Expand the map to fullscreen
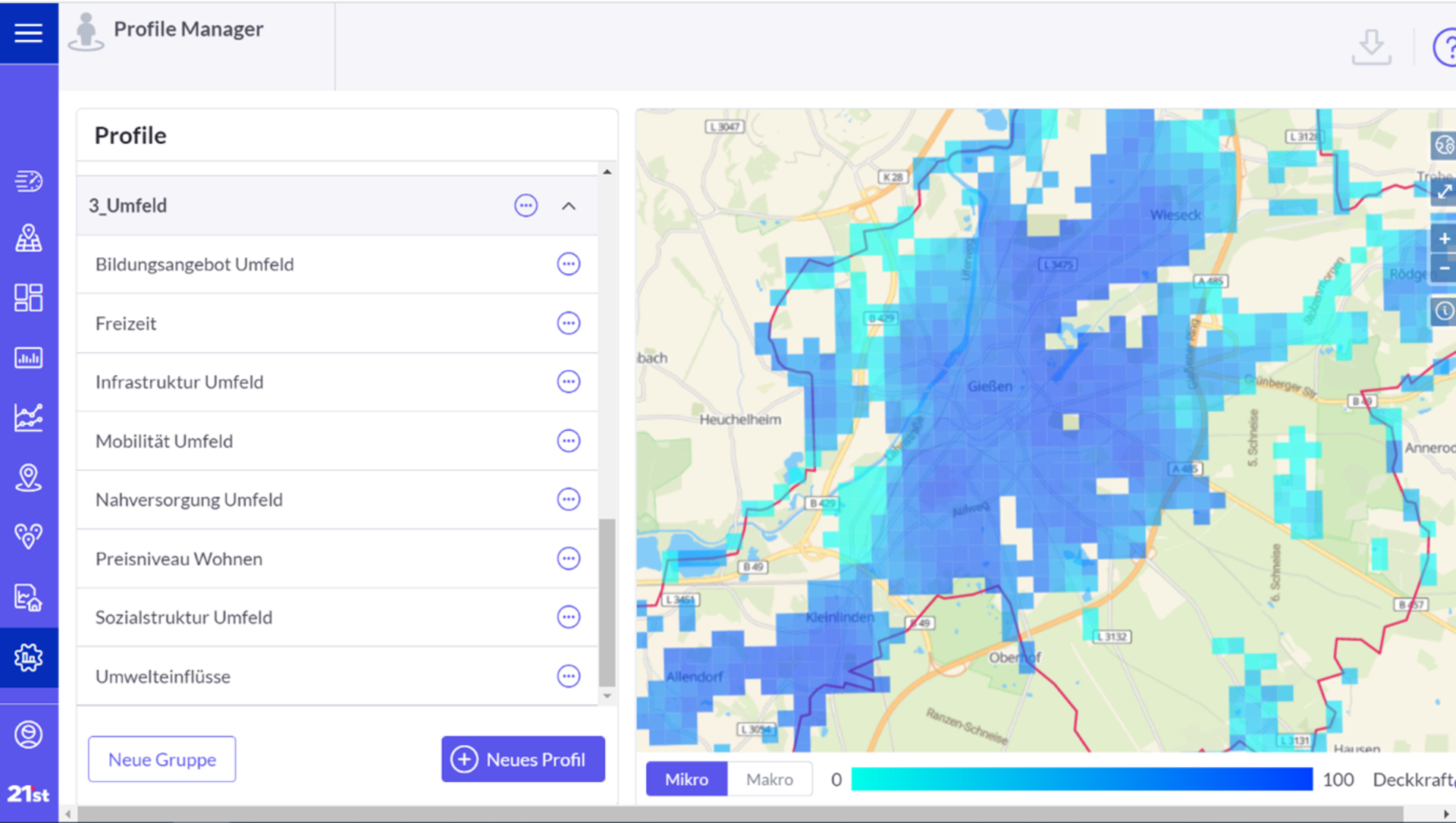 1443,192
